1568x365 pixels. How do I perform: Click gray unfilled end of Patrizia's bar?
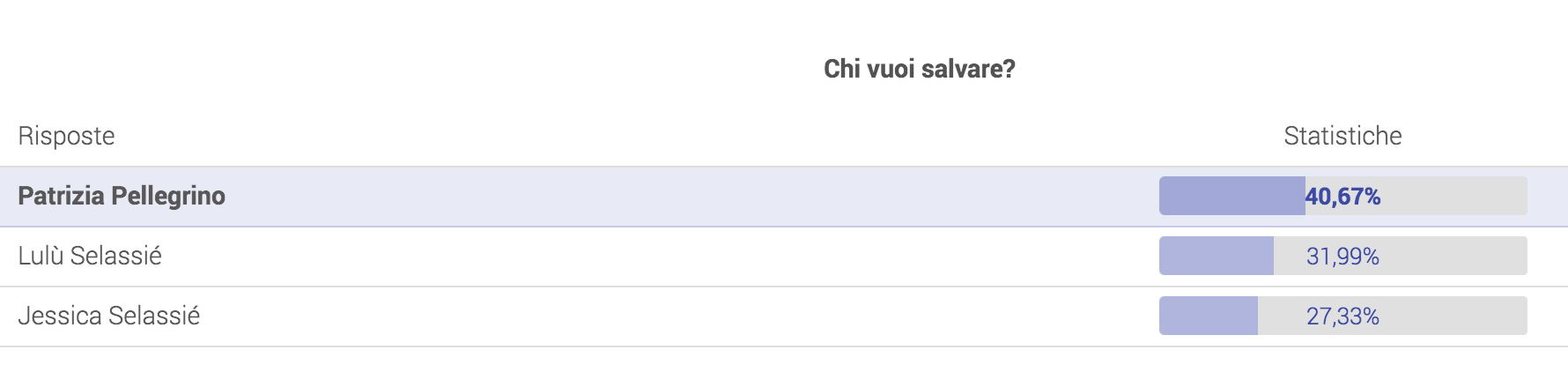pos(1454,196)
